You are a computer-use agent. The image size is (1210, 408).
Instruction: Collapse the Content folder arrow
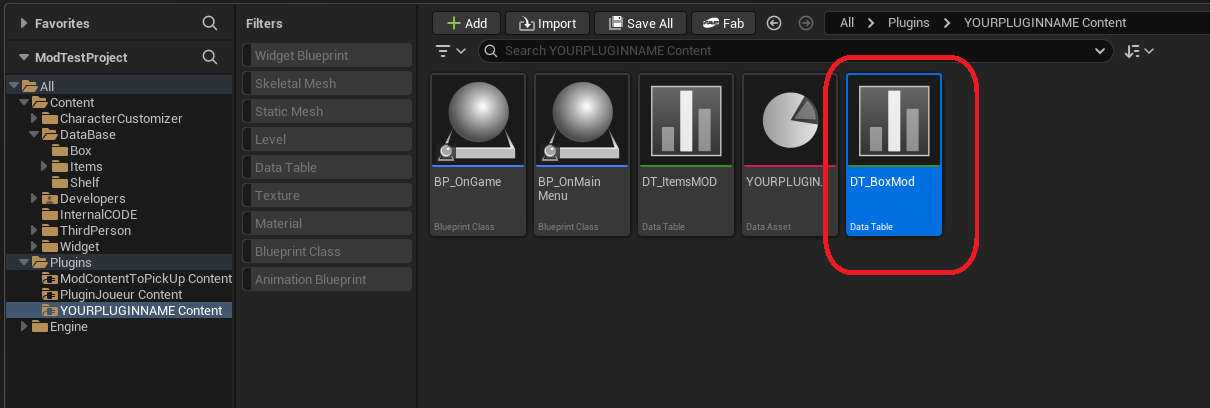tap(24, 103)
